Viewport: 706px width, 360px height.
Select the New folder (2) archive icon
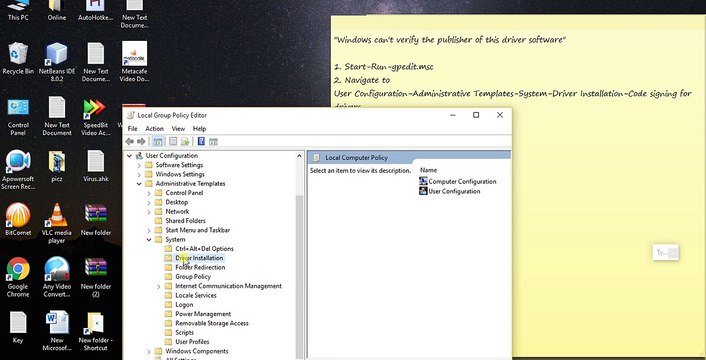click(x=95, y=277)
